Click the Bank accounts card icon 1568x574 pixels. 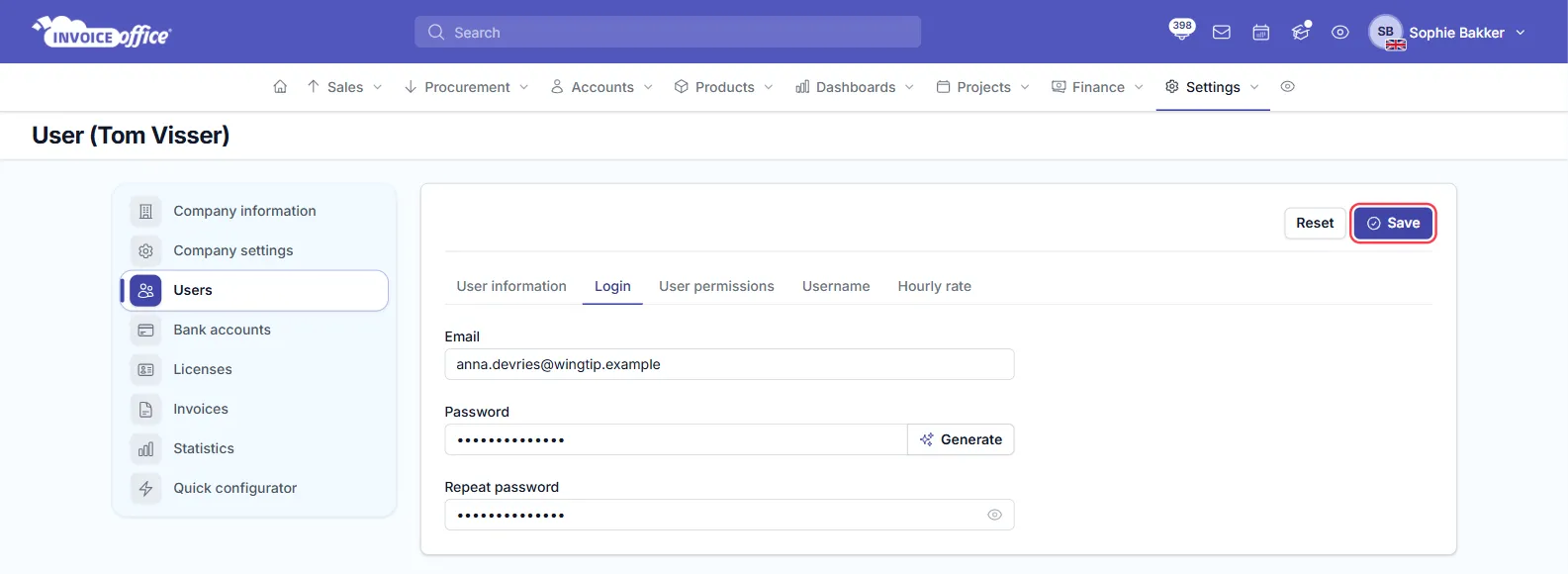click(145, 330)
